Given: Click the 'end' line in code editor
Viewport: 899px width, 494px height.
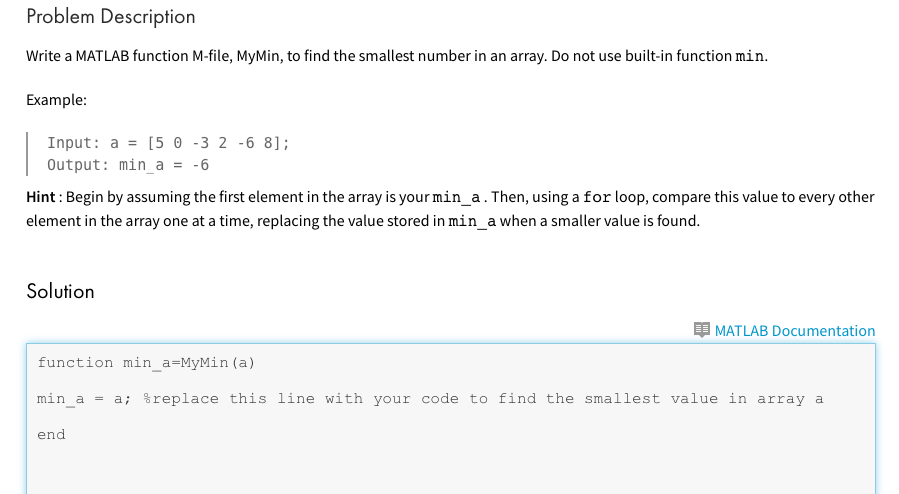Looking at the screenshot, I should coord(52,434).
